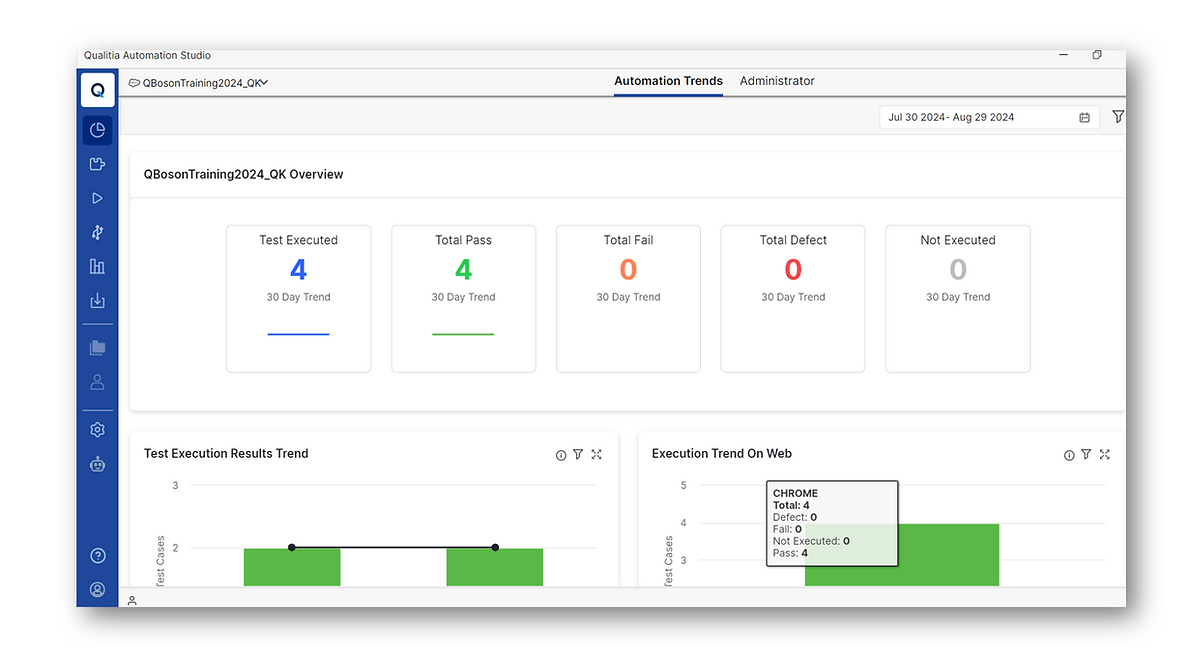The width and height of the screenshot is (1190, 649).
Task: Open the settings gear icon in sidebar
Action: pyautogui.click(x=97, y=430)
